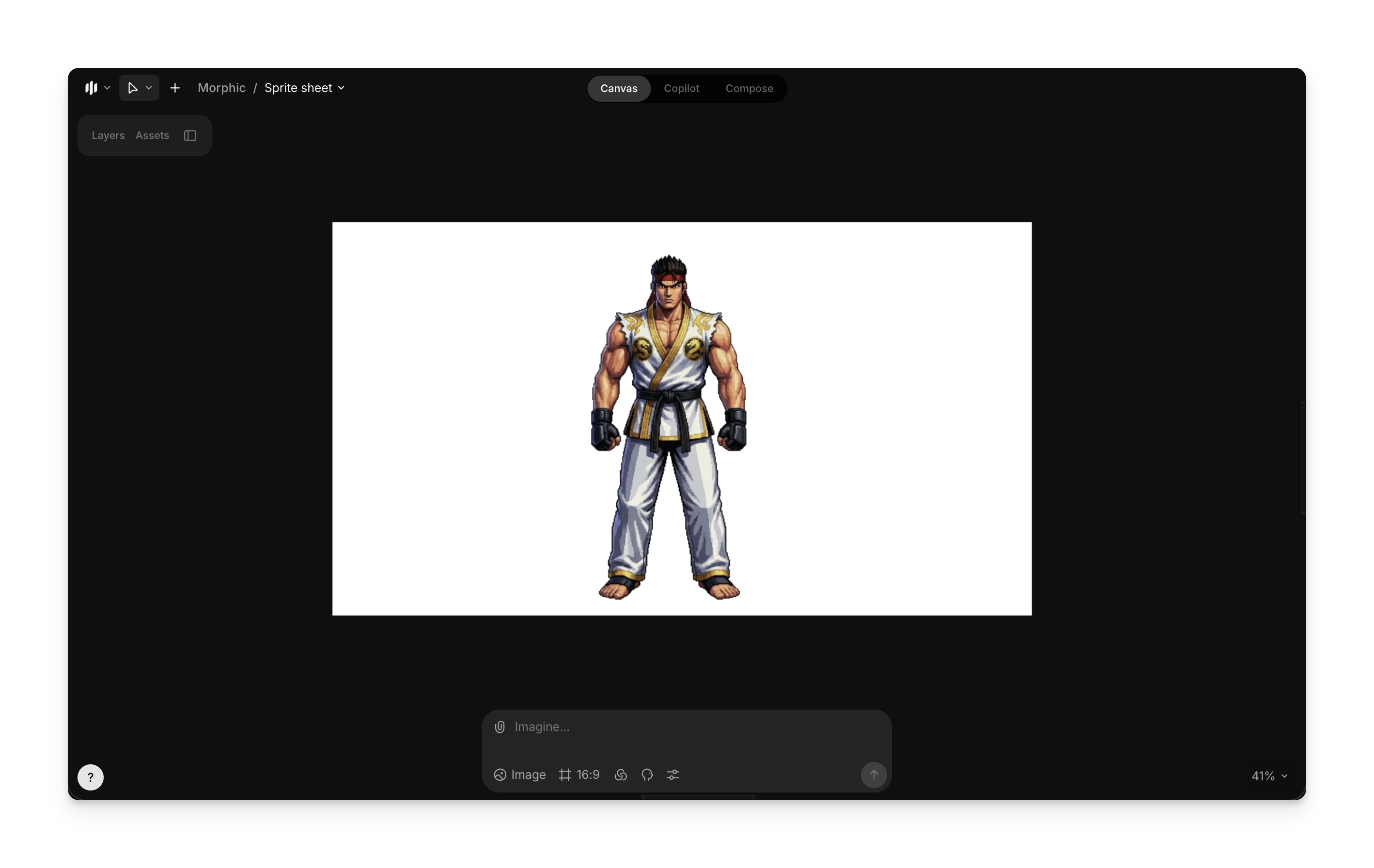Open the Layers tab
1374x868 pixels.
[108, 136]
